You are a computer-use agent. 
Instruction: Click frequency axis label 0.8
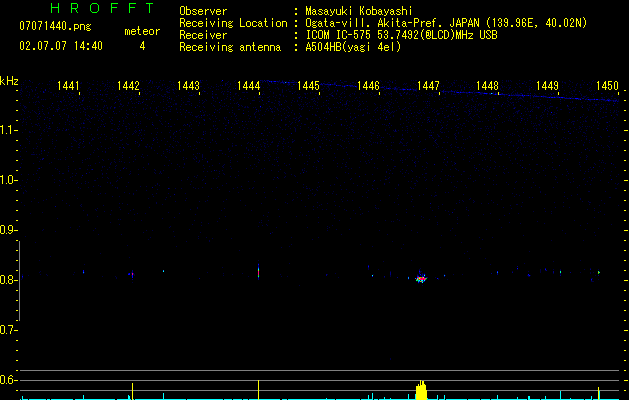tap(9, 280)
